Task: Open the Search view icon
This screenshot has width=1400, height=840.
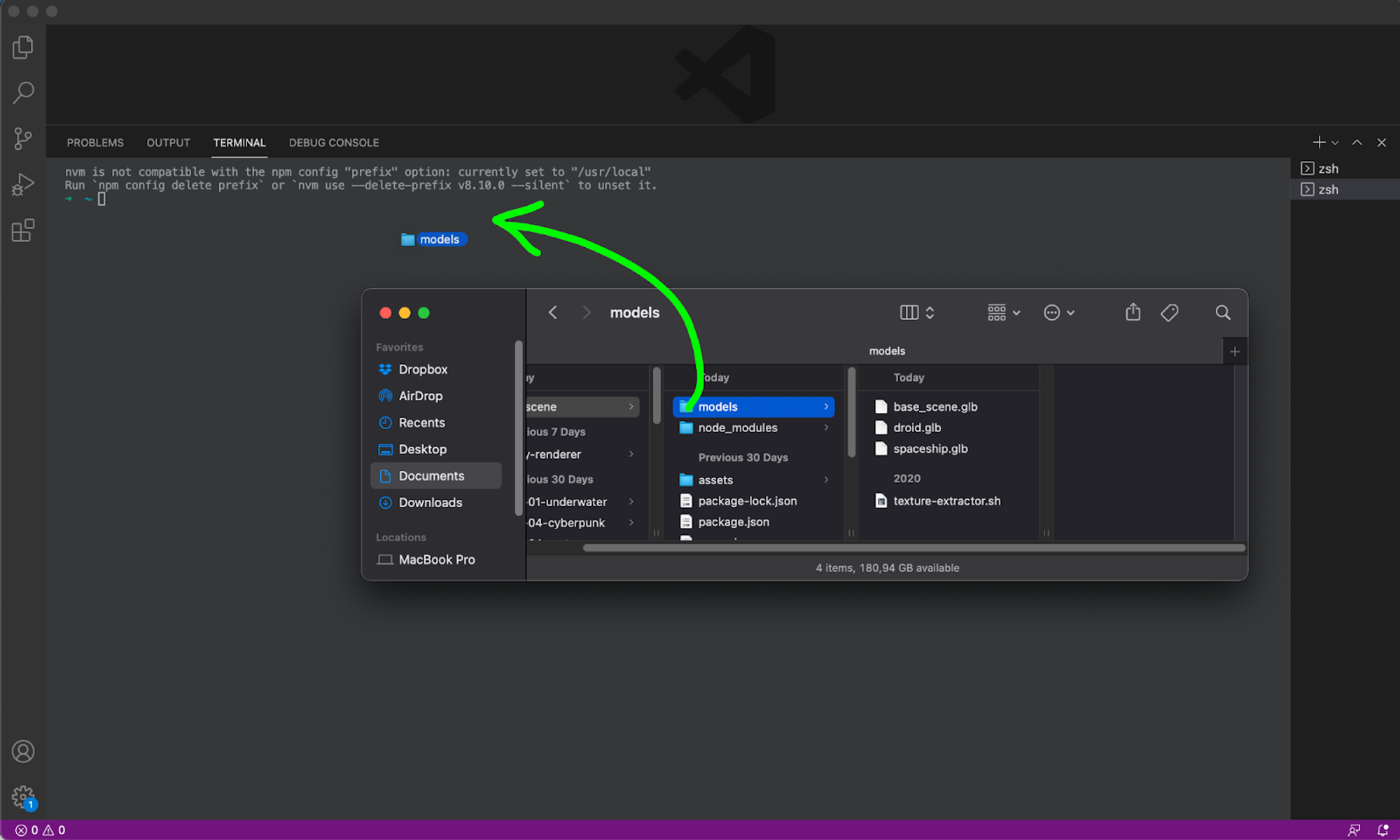Action: [23, 92]
